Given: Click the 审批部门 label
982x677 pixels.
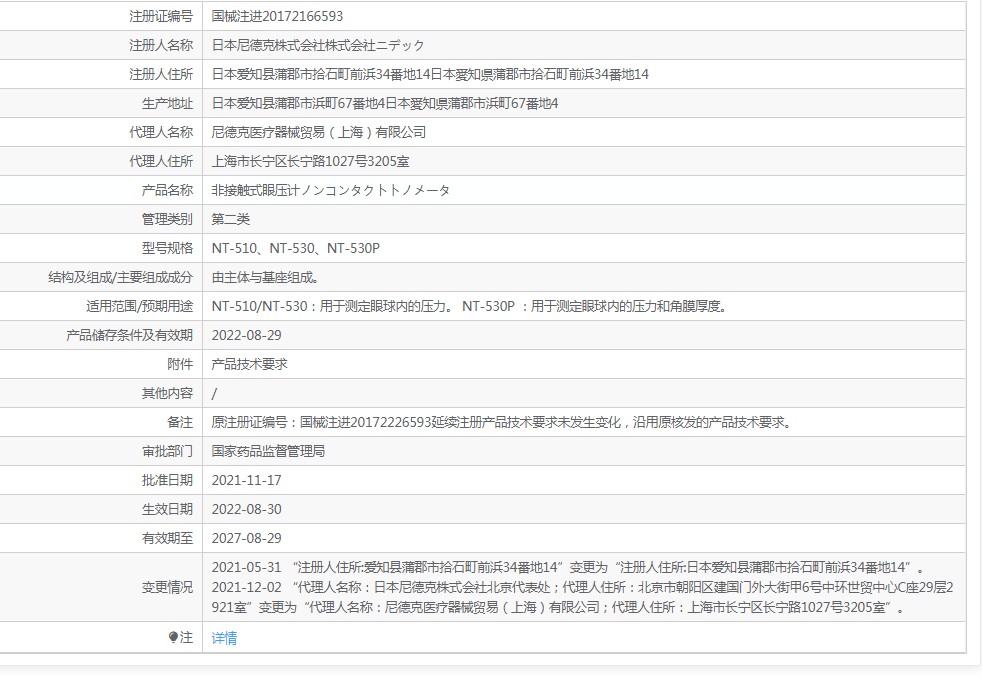Looking at the screenshot, I should click(x=167, y=452).
